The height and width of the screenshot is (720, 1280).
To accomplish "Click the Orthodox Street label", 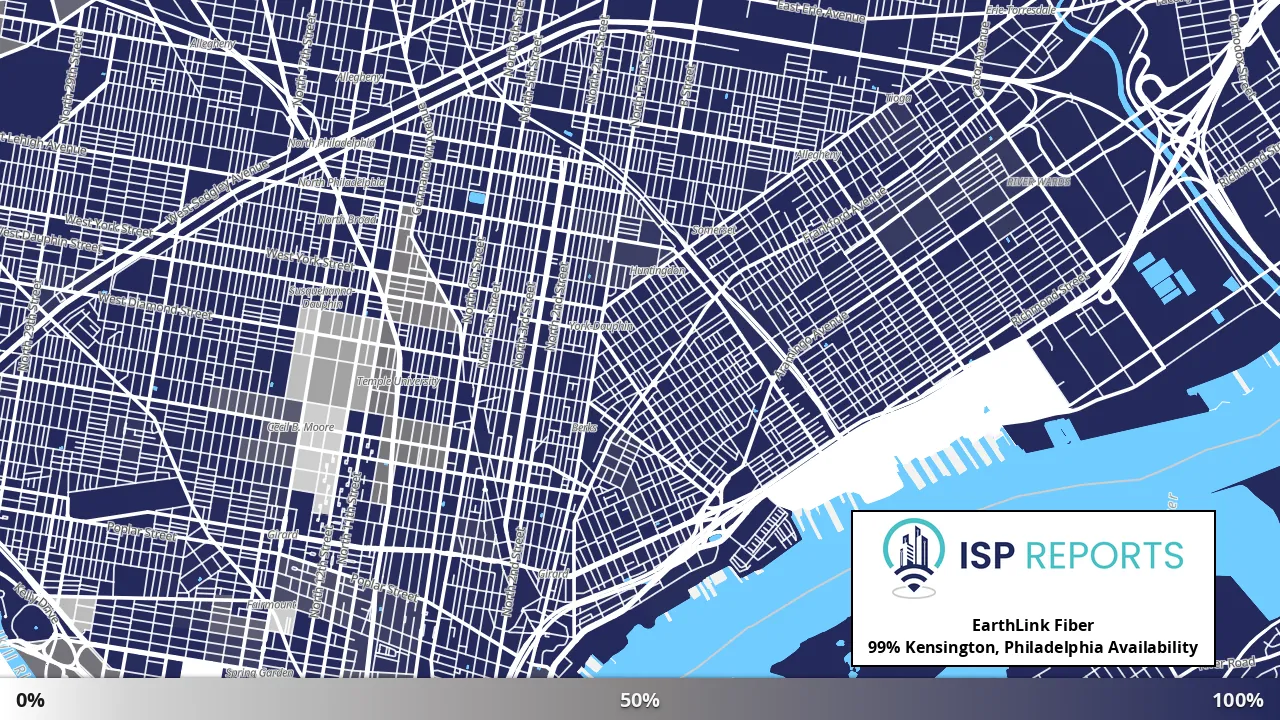I will tap(1241, 55).
